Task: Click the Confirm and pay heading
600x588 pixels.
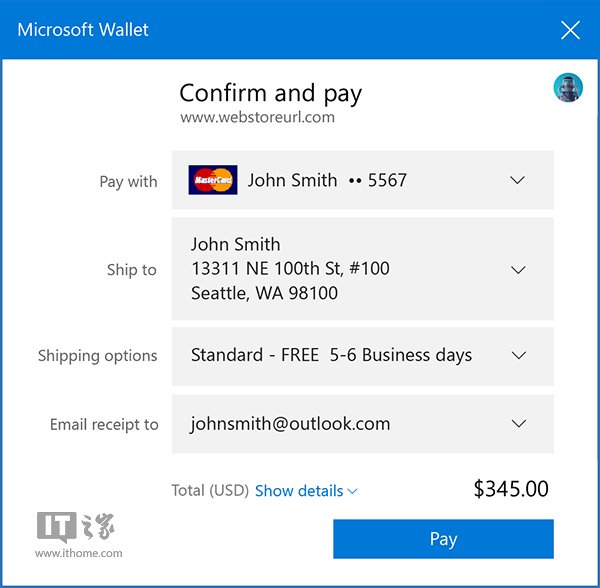Action: (271, 93)
